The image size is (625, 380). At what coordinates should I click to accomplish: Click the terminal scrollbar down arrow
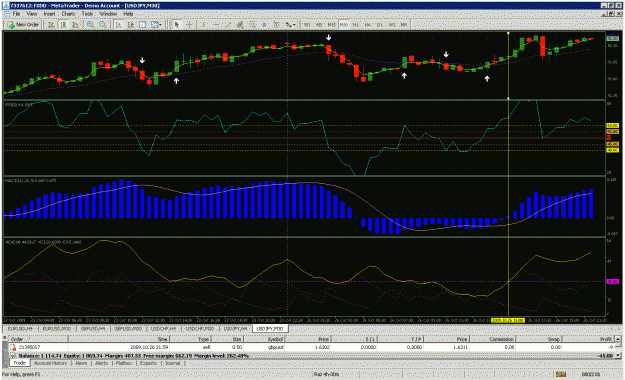pyautogui.click(x=618, y=355)
